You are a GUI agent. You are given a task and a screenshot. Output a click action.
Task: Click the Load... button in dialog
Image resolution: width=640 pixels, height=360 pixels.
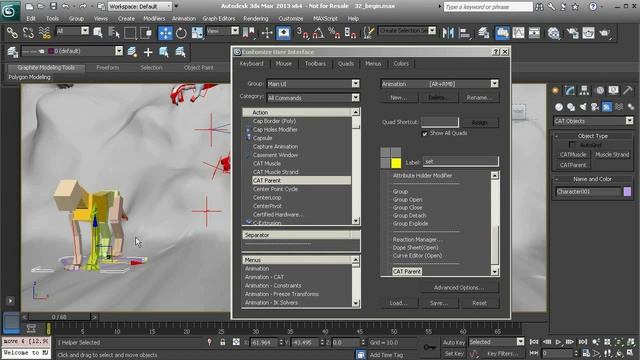(x=398, y=303)
